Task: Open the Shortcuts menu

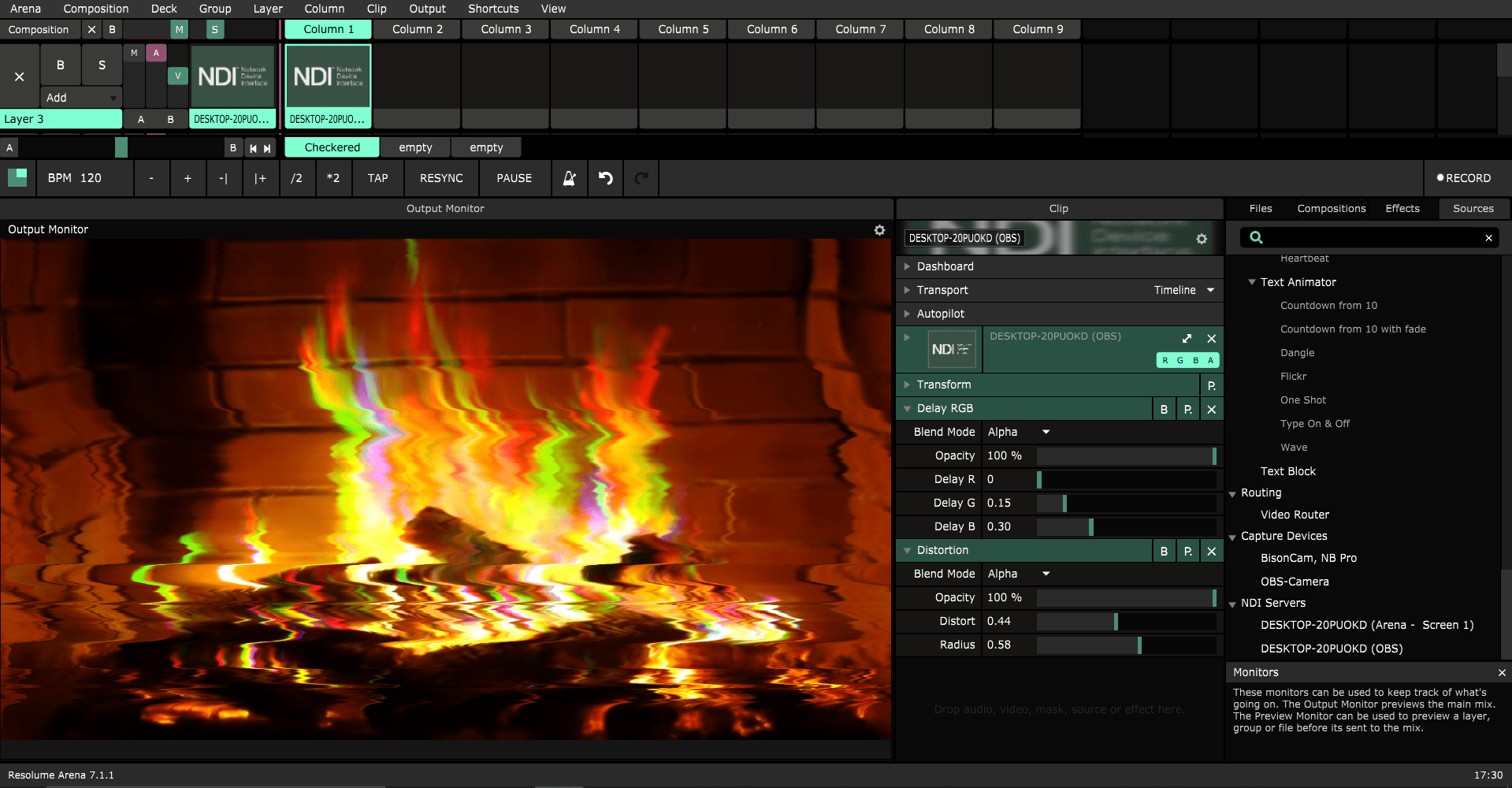Action: coord(492,9)
